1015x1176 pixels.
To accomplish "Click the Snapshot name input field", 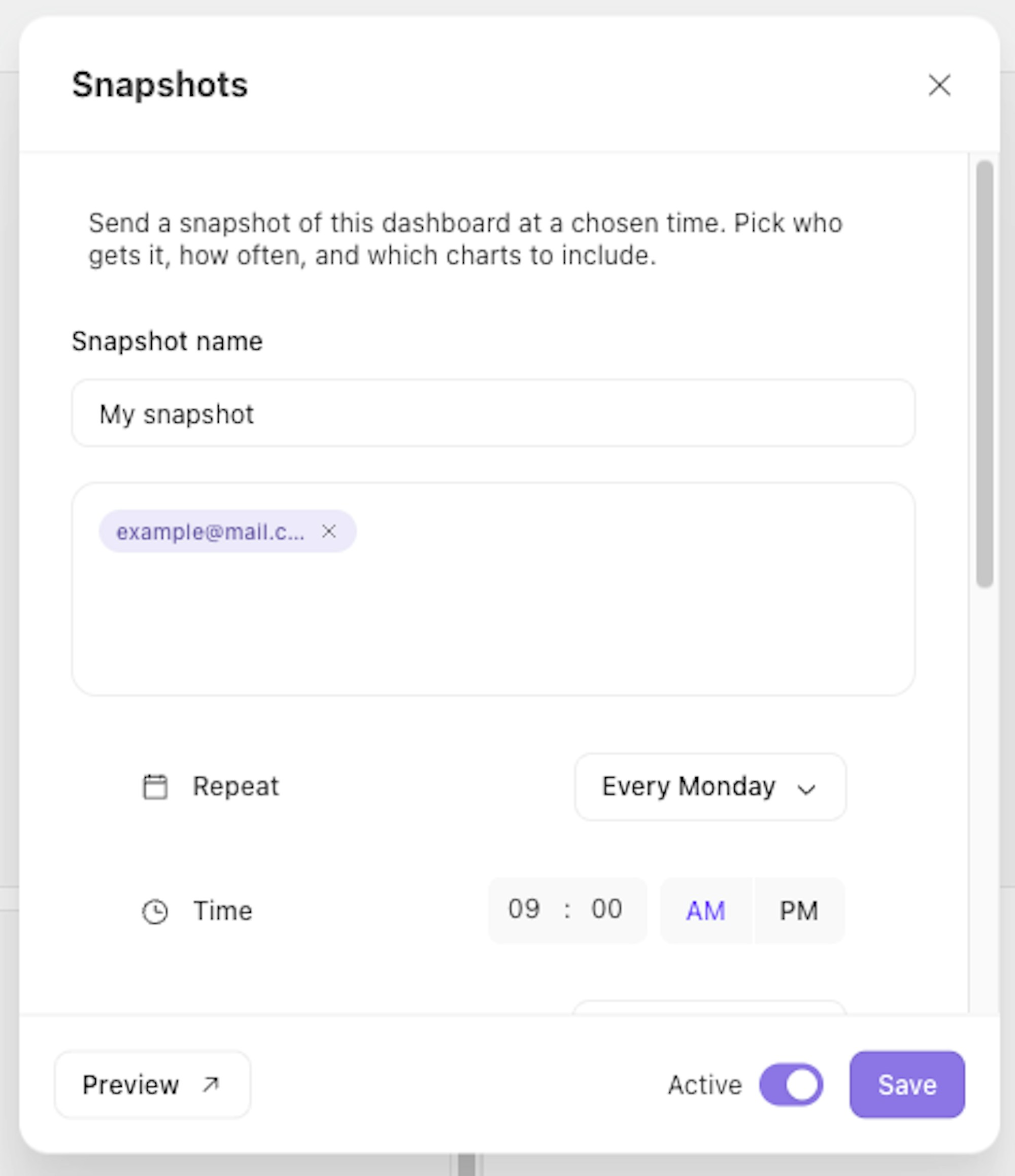I will click(493, 413).
